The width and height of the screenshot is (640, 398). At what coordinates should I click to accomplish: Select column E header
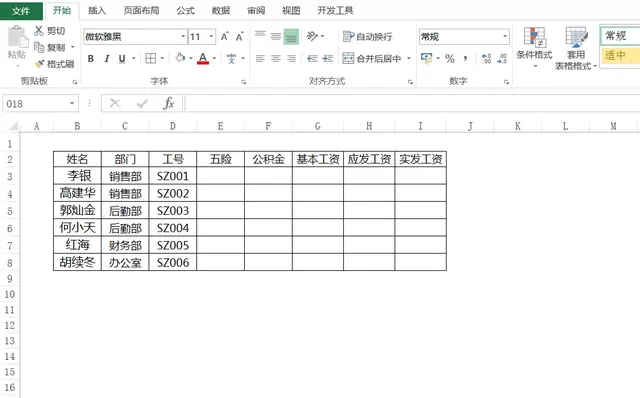click(220, 126)
